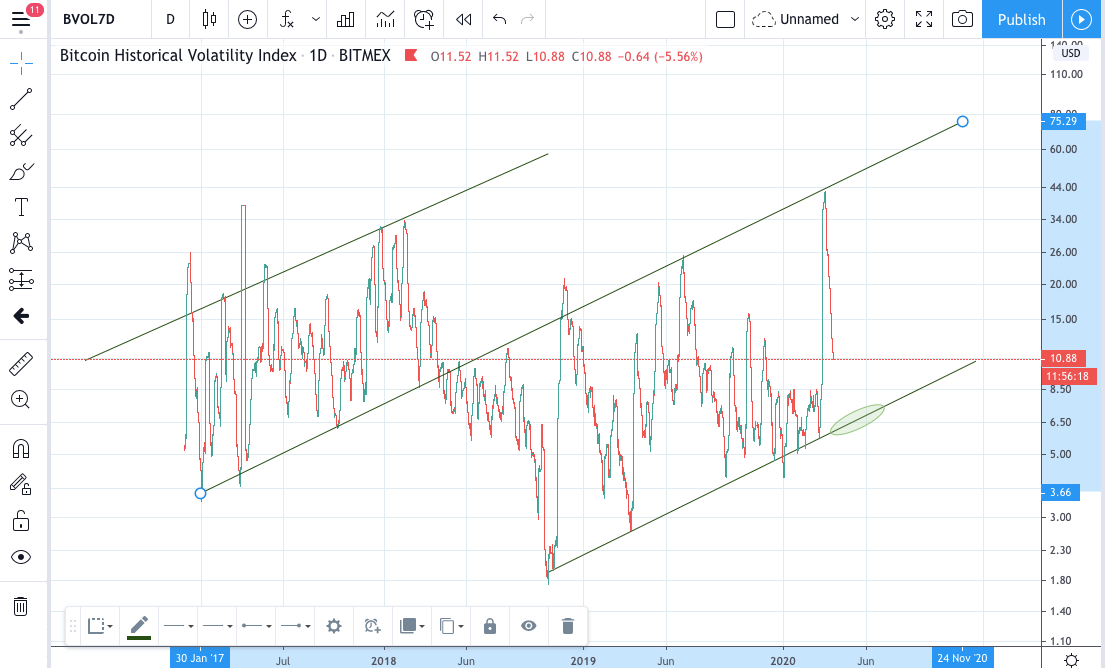Click the 24 Nov '20 date label
This screenshot has width=1105, height=668.
point(963,658)
